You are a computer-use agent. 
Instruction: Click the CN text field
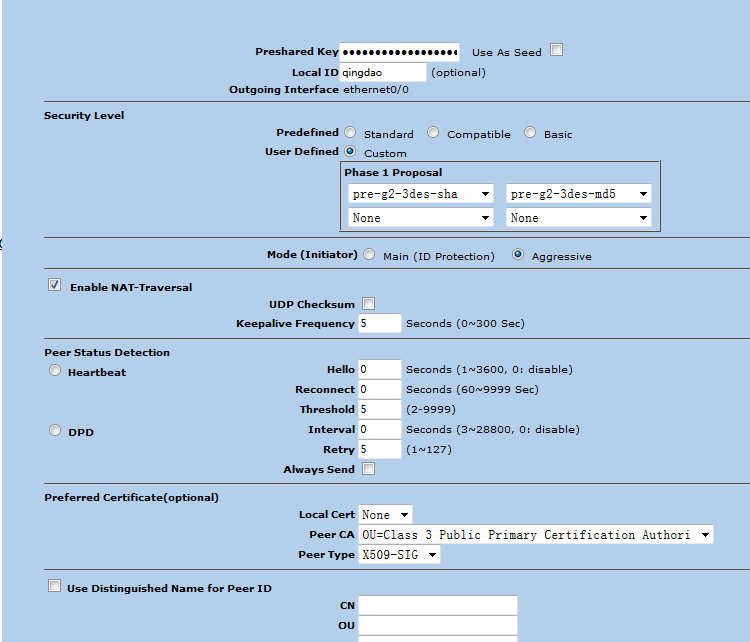pyautogui.click(x=438, y=605)
